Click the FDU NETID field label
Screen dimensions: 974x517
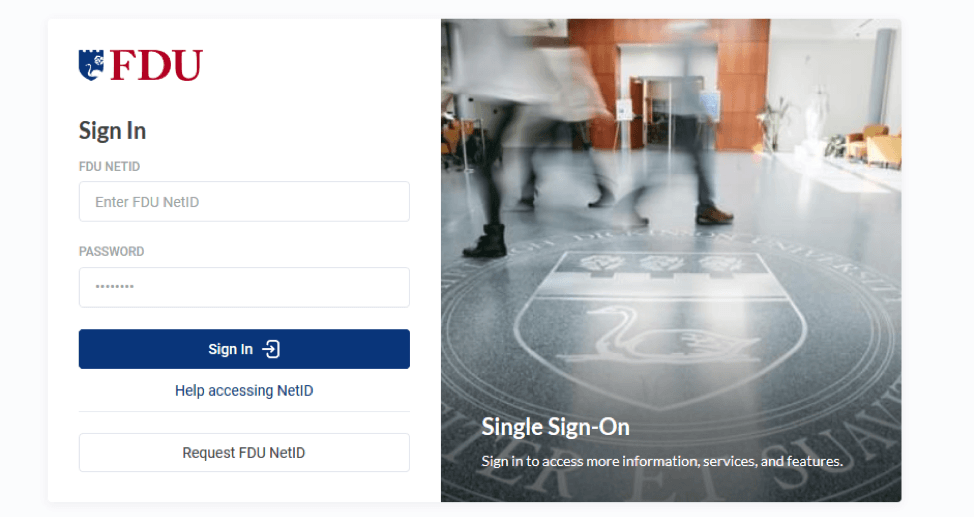point(109,167)
